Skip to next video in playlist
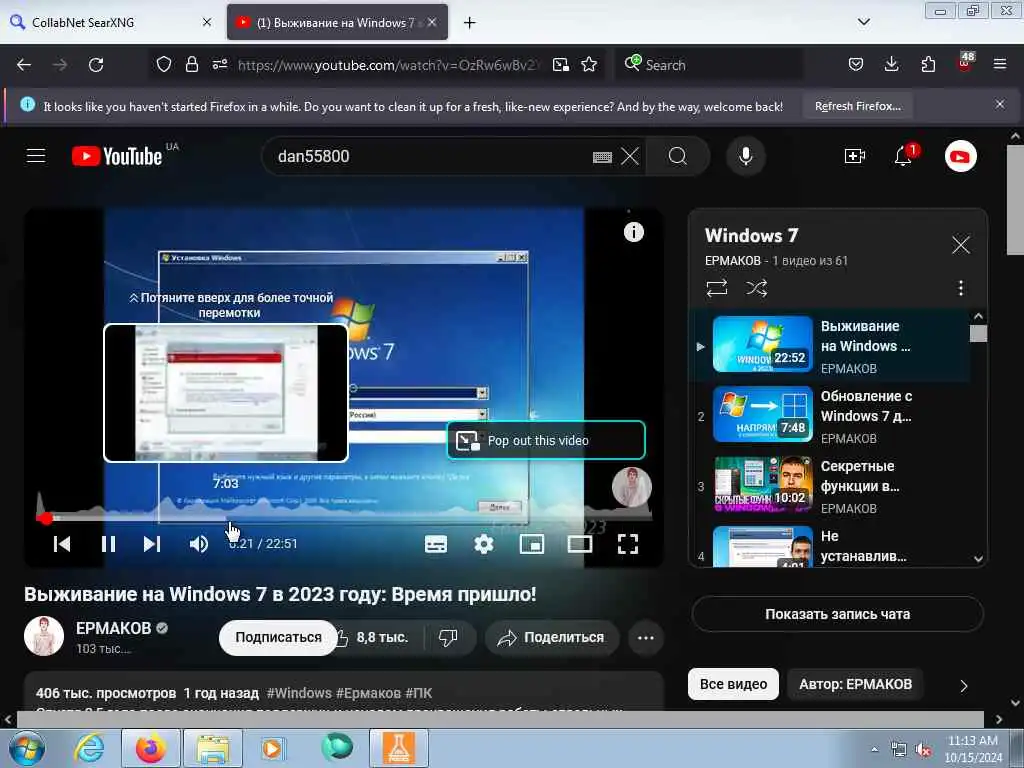Viewport: 1024px width, 768px height. coord(152,544)
